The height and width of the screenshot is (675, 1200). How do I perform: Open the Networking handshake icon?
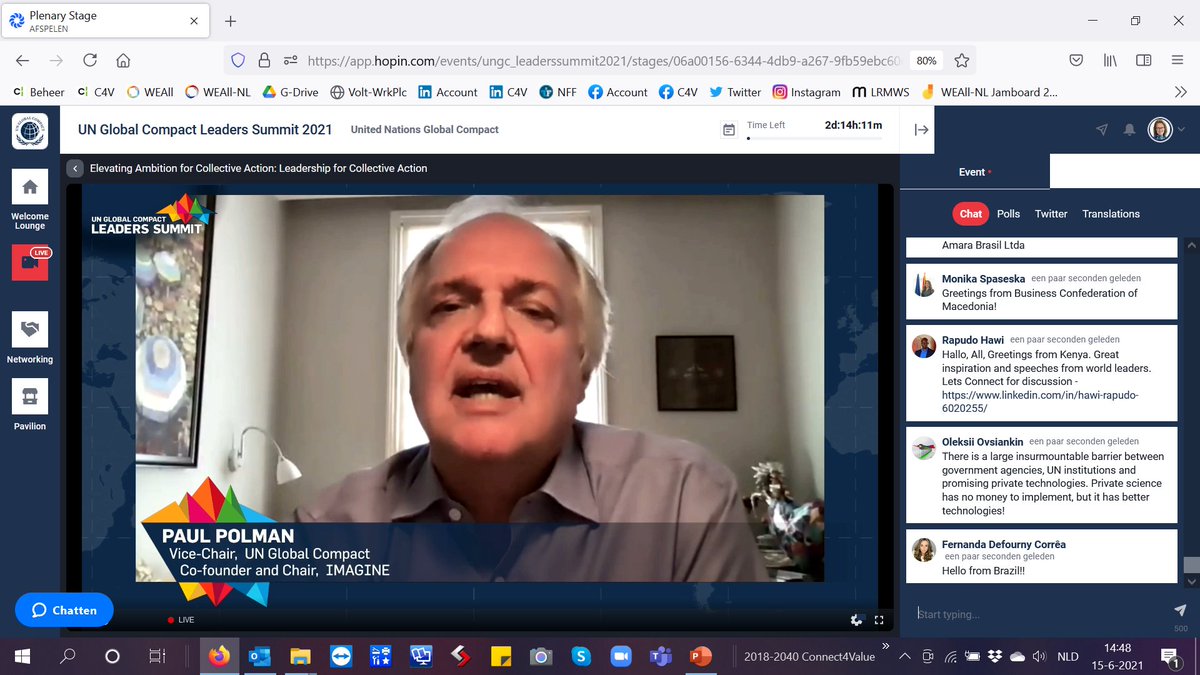tap(30, 329)
